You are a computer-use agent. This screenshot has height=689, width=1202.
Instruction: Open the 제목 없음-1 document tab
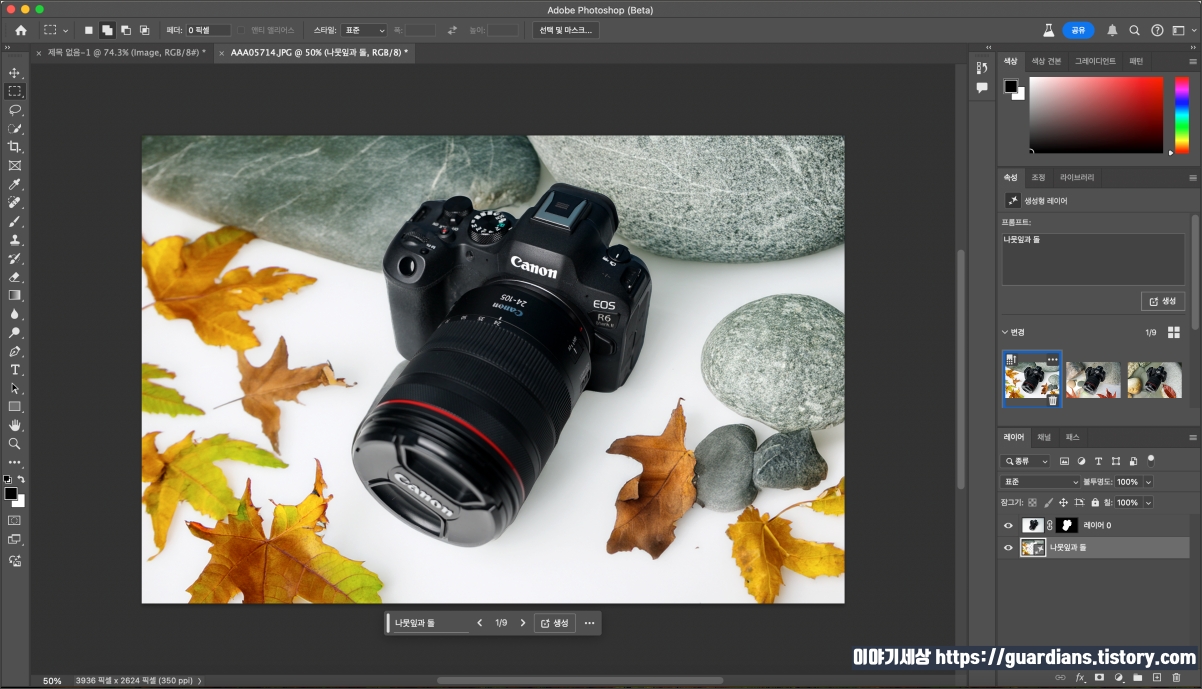(x=126, y=52)
